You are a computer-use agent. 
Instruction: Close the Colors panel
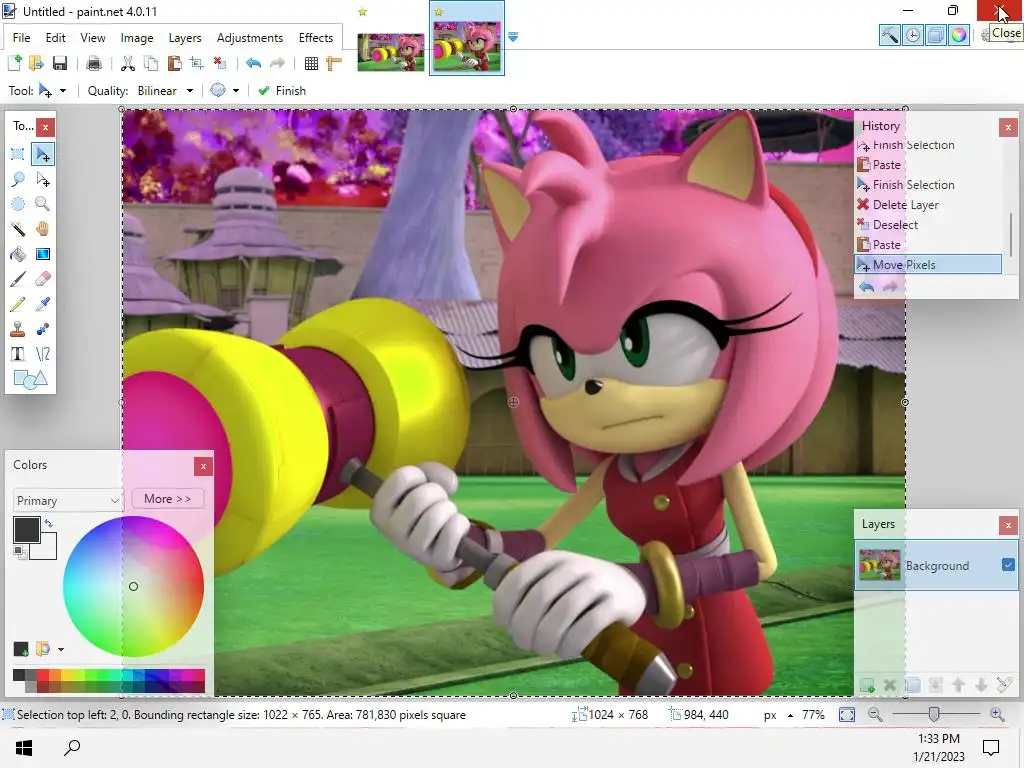click(x=203, y=466)
